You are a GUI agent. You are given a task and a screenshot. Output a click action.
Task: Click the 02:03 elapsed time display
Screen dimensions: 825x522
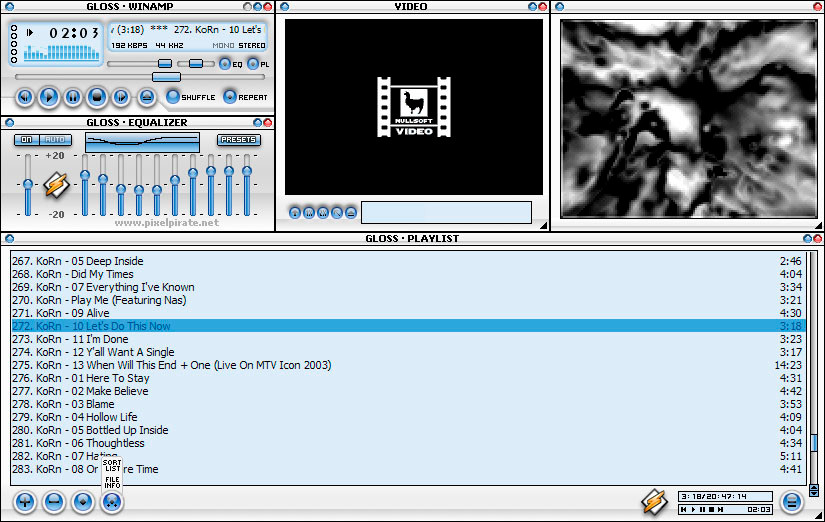(74, 33)
